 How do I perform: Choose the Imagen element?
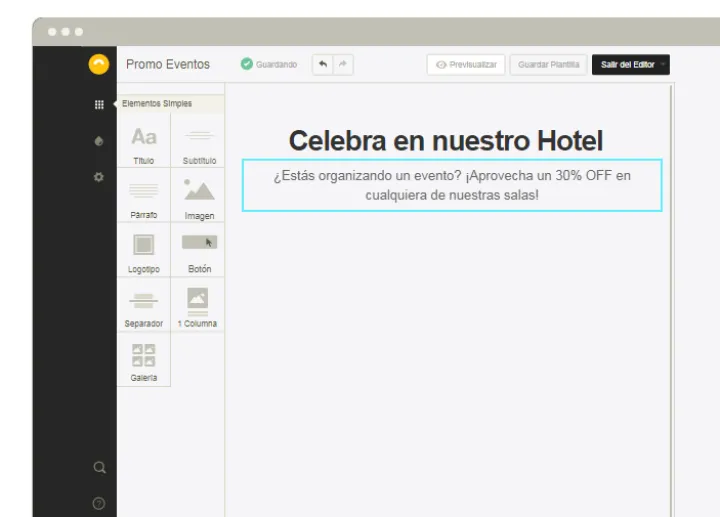point(199,195)
